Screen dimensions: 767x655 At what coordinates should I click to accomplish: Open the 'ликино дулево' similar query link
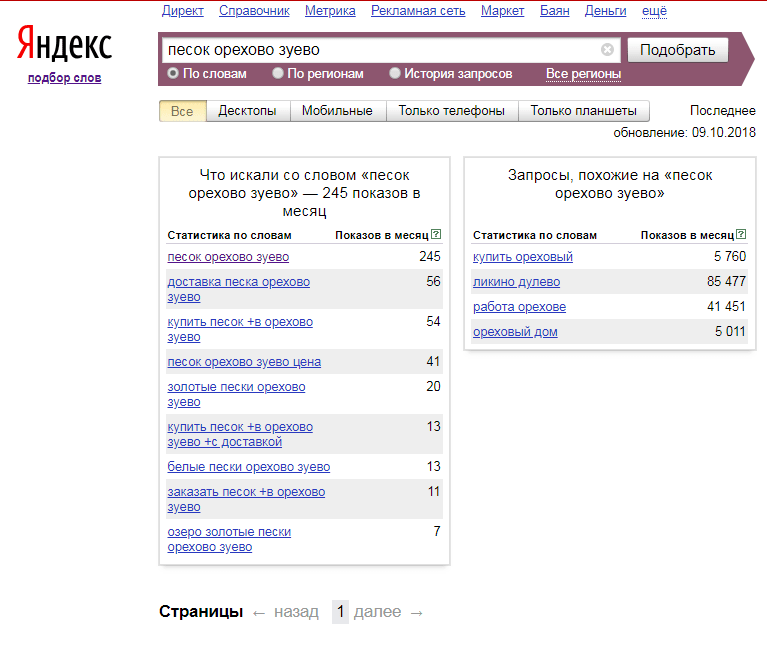tap(516, 282)
